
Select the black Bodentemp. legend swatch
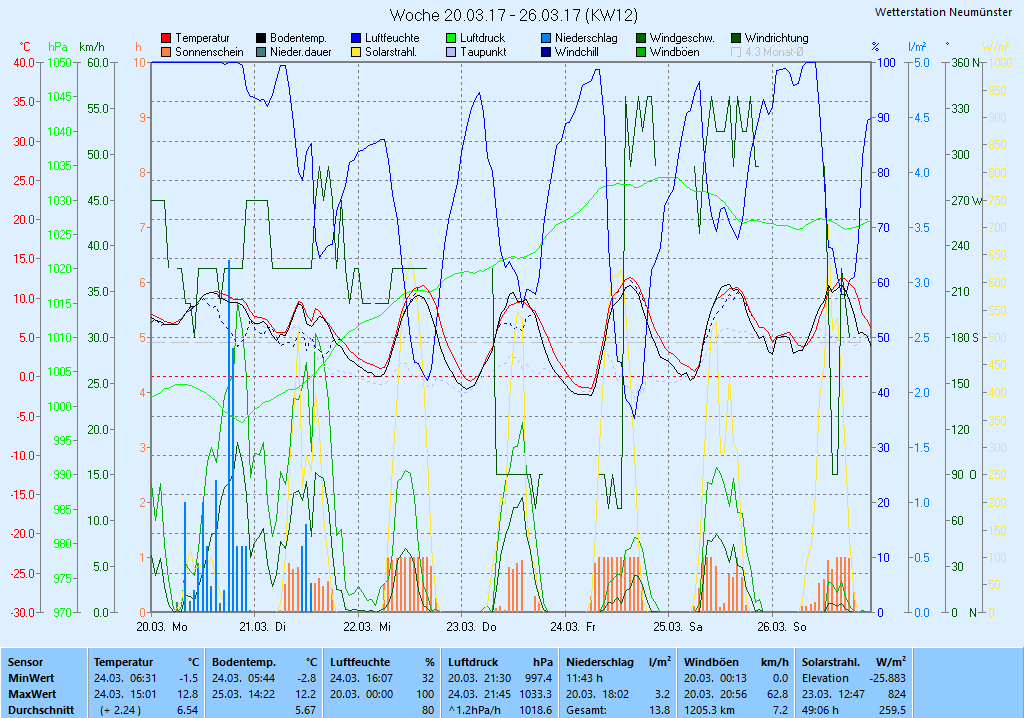point(261,39)
